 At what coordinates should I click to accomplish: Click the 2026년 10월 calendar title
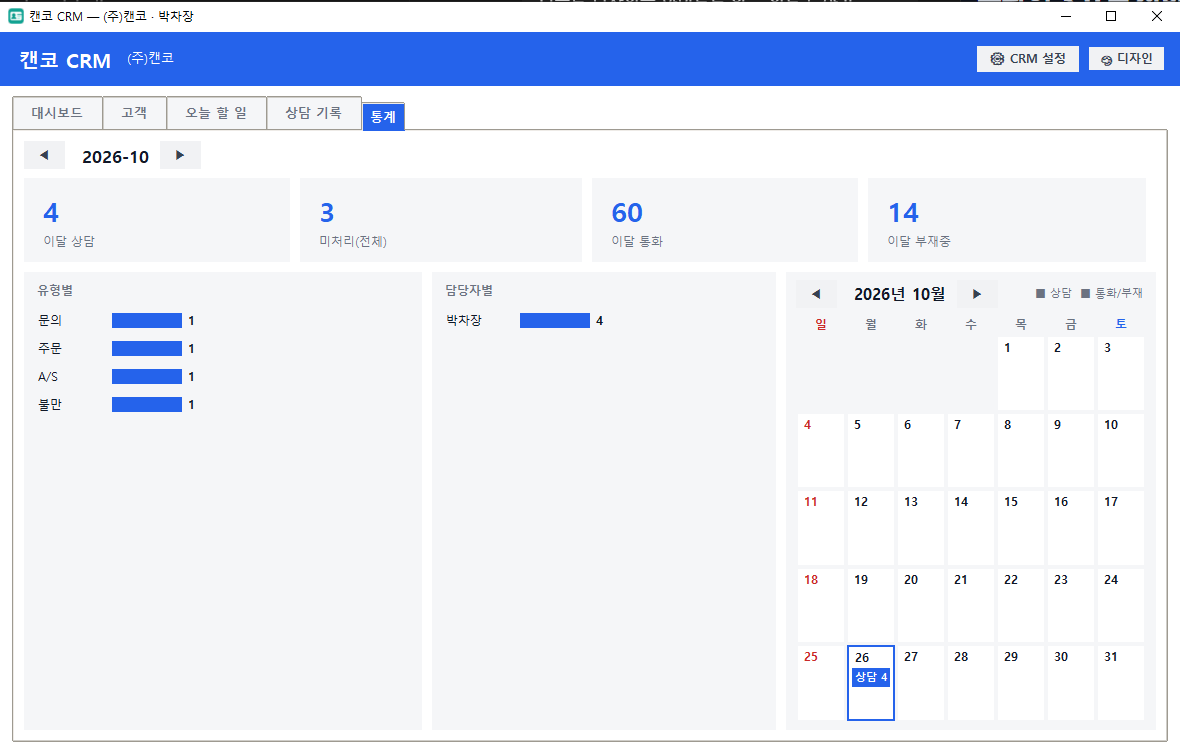[x=899, y=294]
